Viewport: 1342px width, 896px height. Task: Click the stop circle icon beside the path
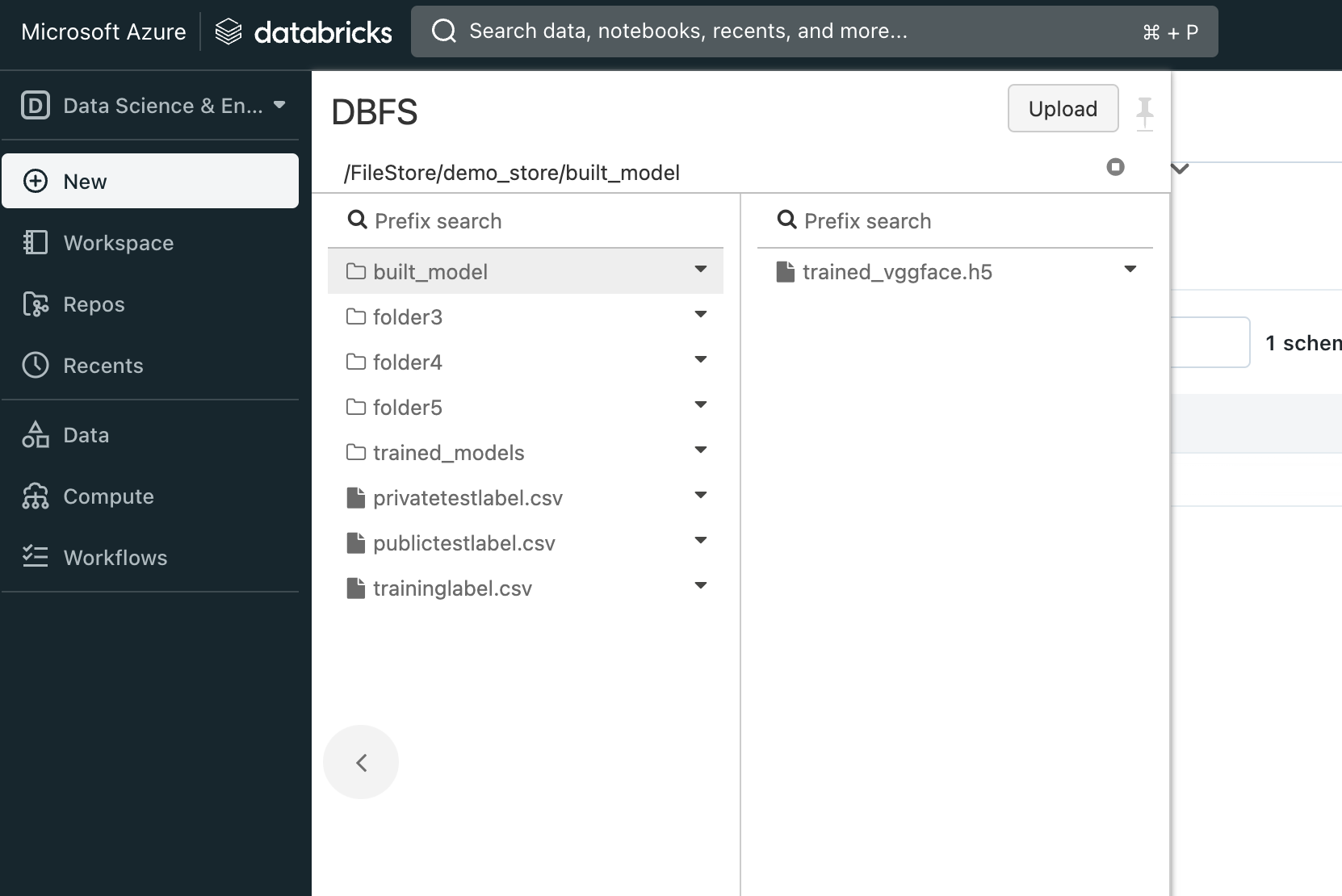[1115, 167]
